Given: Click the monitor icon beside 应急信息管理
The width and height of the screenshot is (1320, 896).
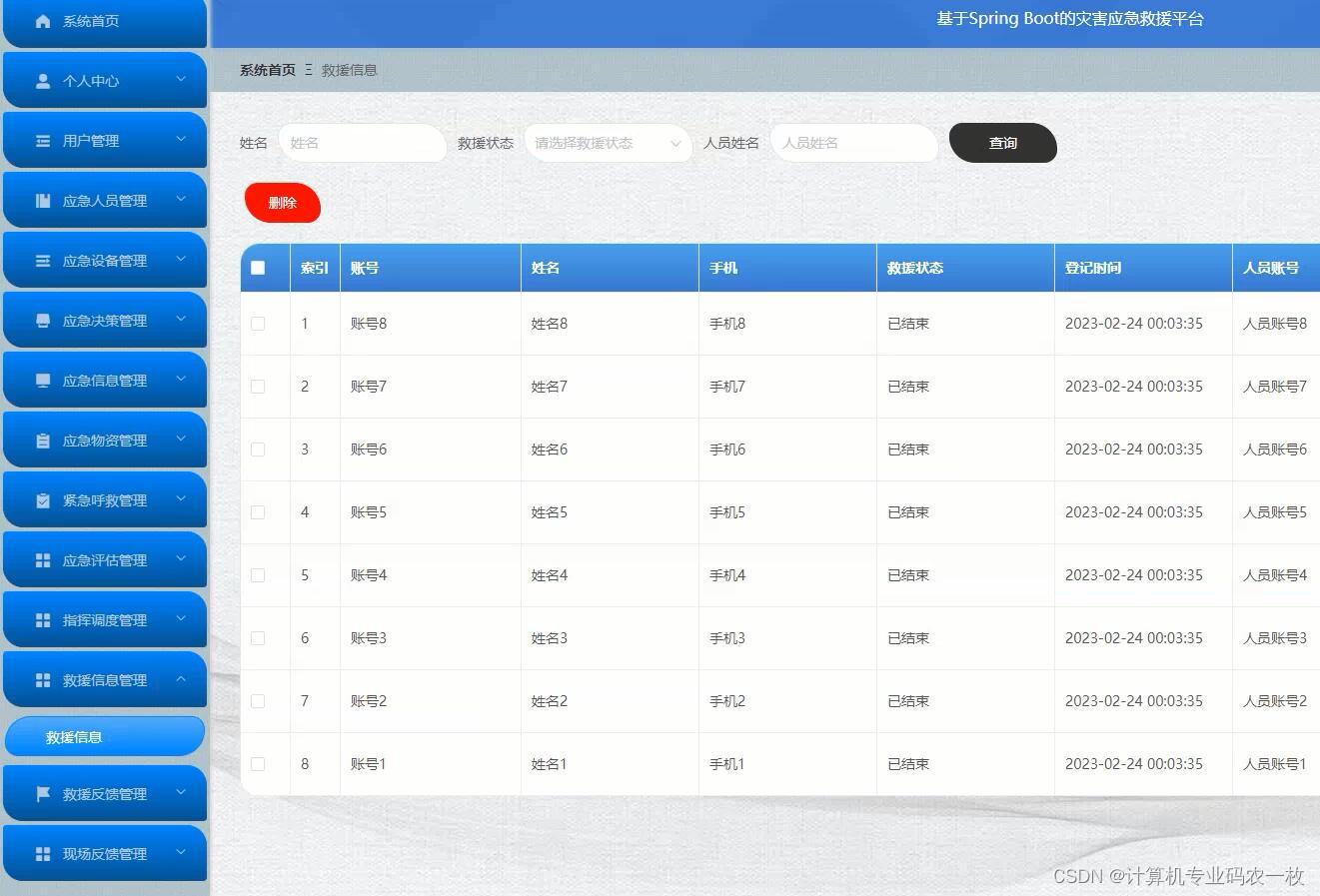Looking at the screenshot, I should [x=43, y=381].
